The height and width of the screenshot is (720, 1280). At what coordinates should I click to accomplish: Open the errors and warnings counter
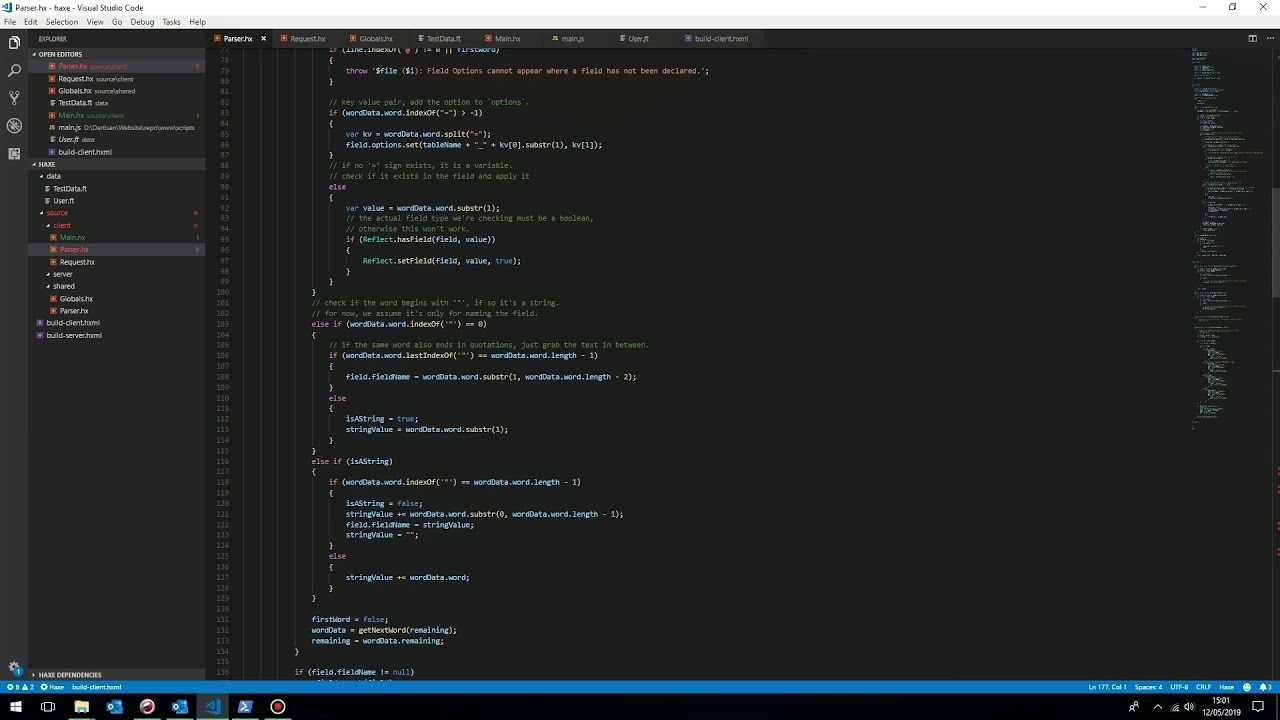(x=20, y=687)
